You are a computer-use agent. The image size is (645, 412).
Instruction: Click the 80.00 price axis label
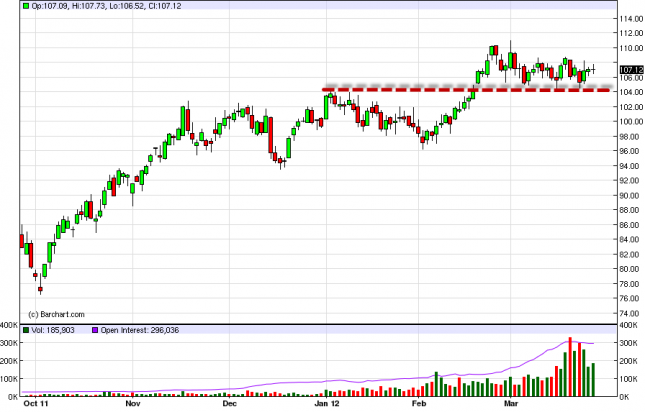click(631, 269)
